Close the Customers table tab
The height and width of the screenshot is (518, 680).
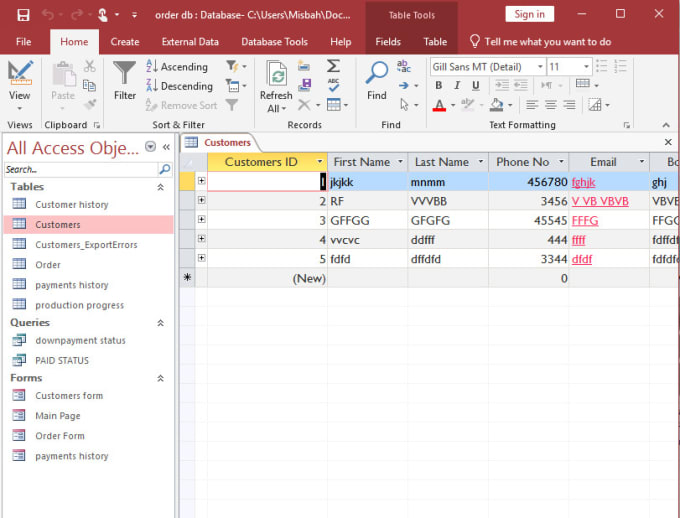pyautogui.click(x=668, y=142)
